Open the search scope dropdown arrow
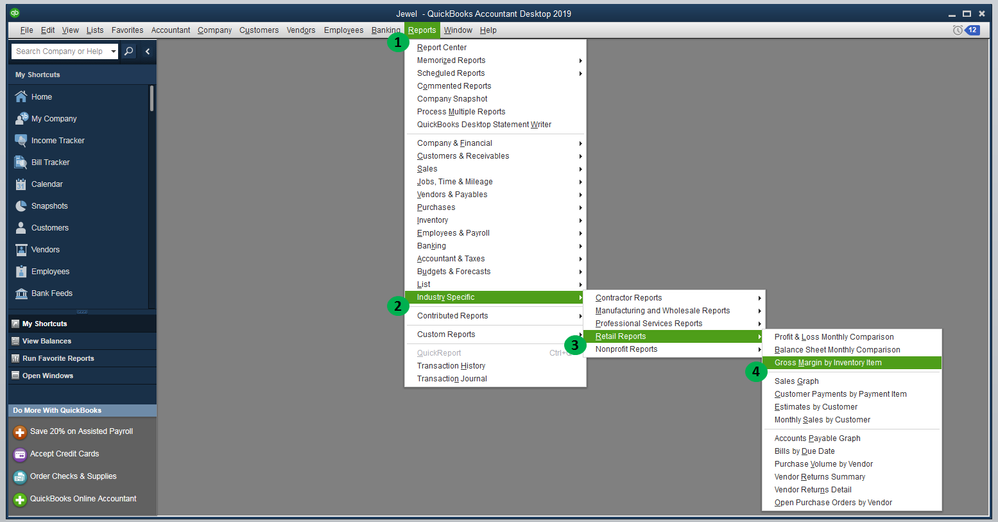 tap(113, 51)
